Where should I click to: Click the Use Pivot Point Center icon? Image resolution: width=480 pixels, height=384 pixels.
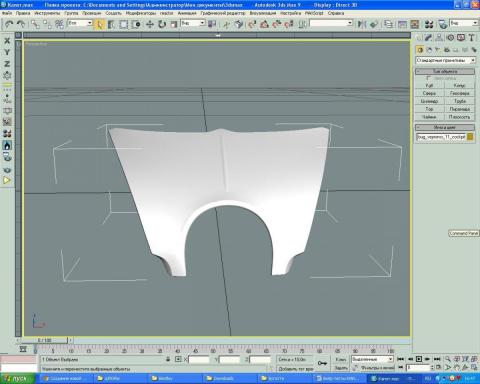click(212, 24)
